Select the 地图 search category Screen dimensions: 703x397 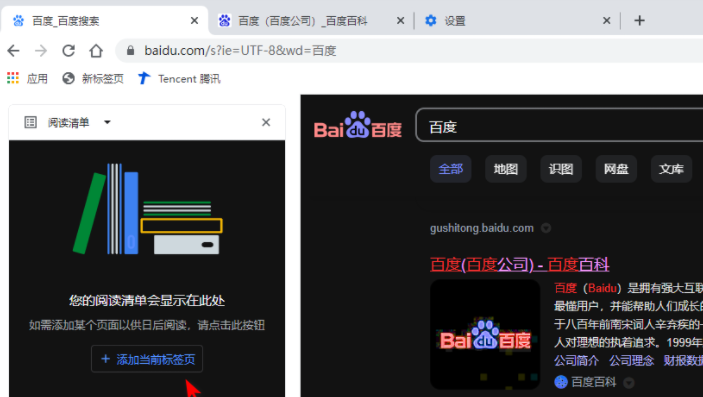506,169
